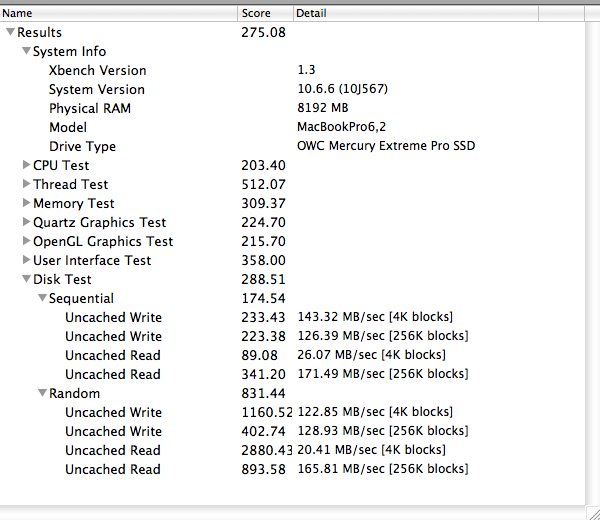Click the Sequential score 174.54
The width and height of the screenshot is (600, 520).
[x=263, y=298]
